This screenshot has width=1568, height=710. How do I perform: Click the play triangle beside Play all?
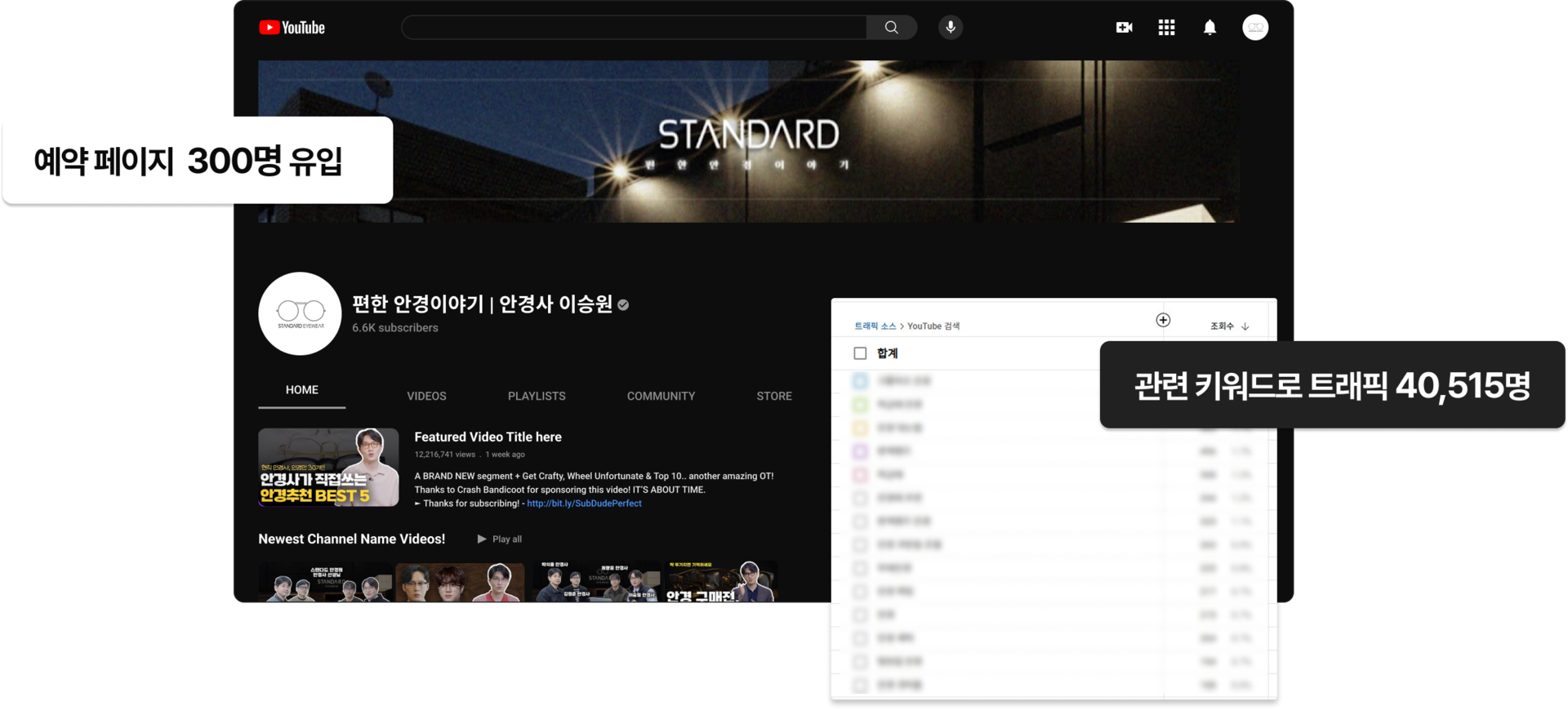pos(482,539)
